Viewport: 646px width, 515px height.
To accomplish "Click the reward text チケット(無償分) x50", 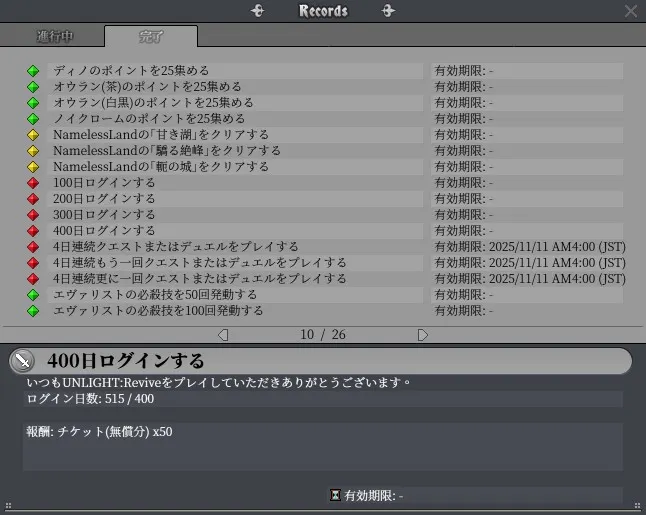I will pos(115,432).
